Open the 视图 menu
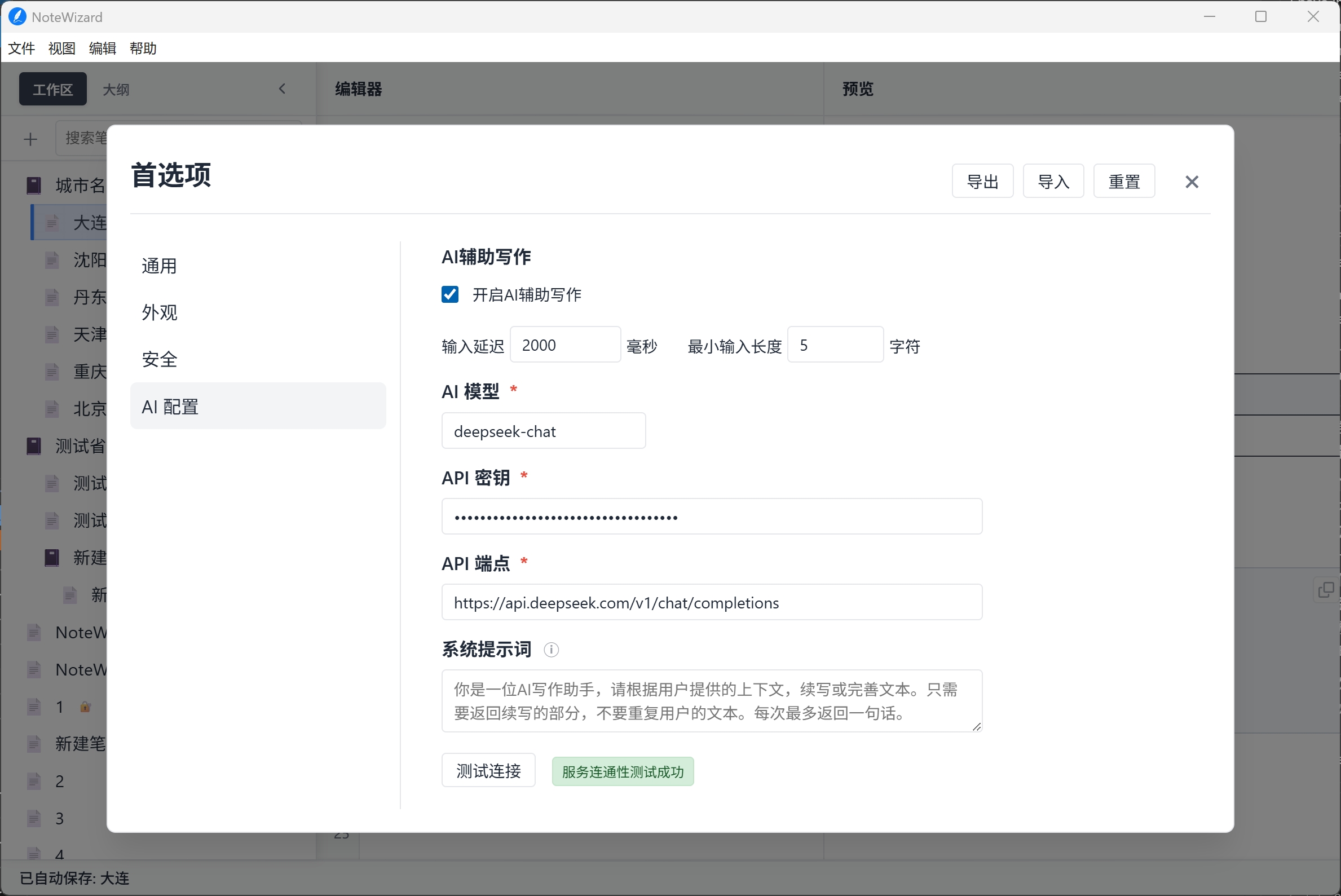The height and width of the screenshot is (896, 1341). tap(61, 48)
